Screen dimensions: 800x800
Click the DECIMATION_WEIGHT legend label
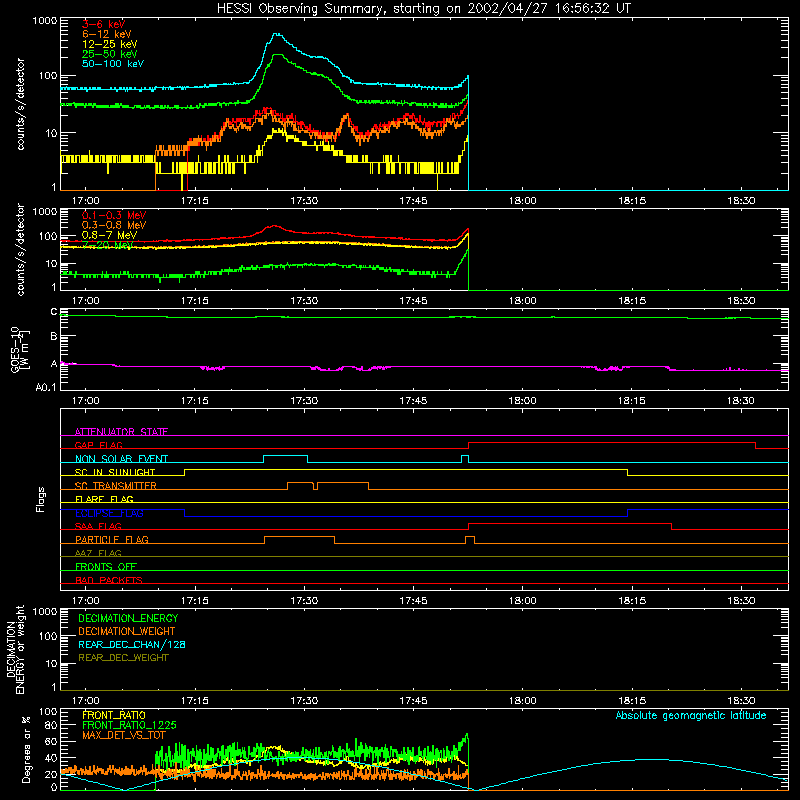[x=127, y=631]
